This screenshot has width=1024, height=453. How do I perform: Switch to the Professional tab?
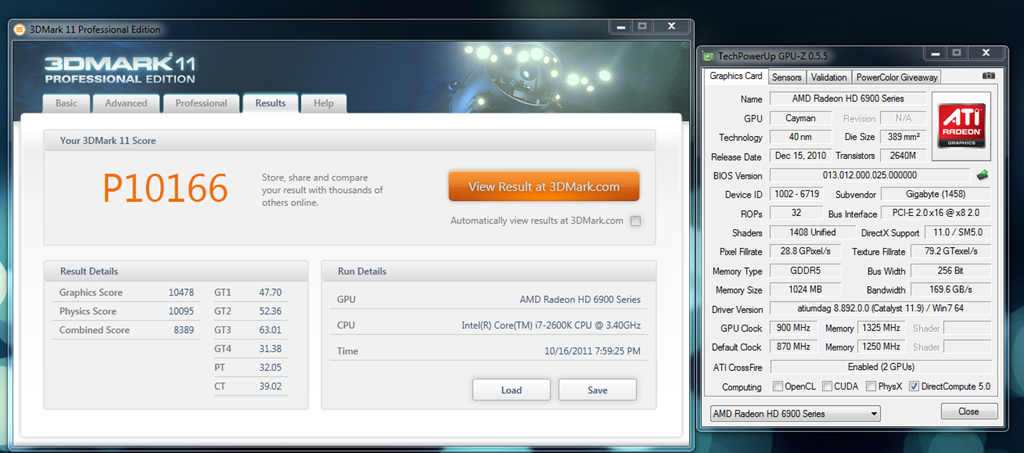(201, 103)
